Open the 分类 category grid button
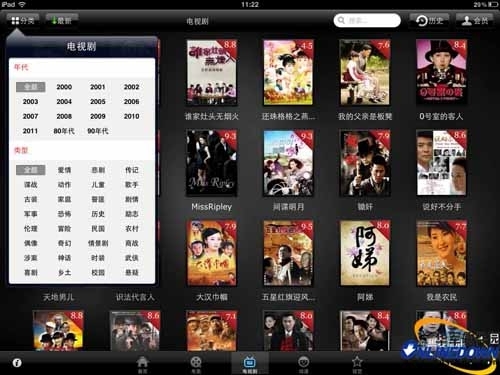Image resolution: width=500 pixels, height=375 pixels. [x=23, y=20]
